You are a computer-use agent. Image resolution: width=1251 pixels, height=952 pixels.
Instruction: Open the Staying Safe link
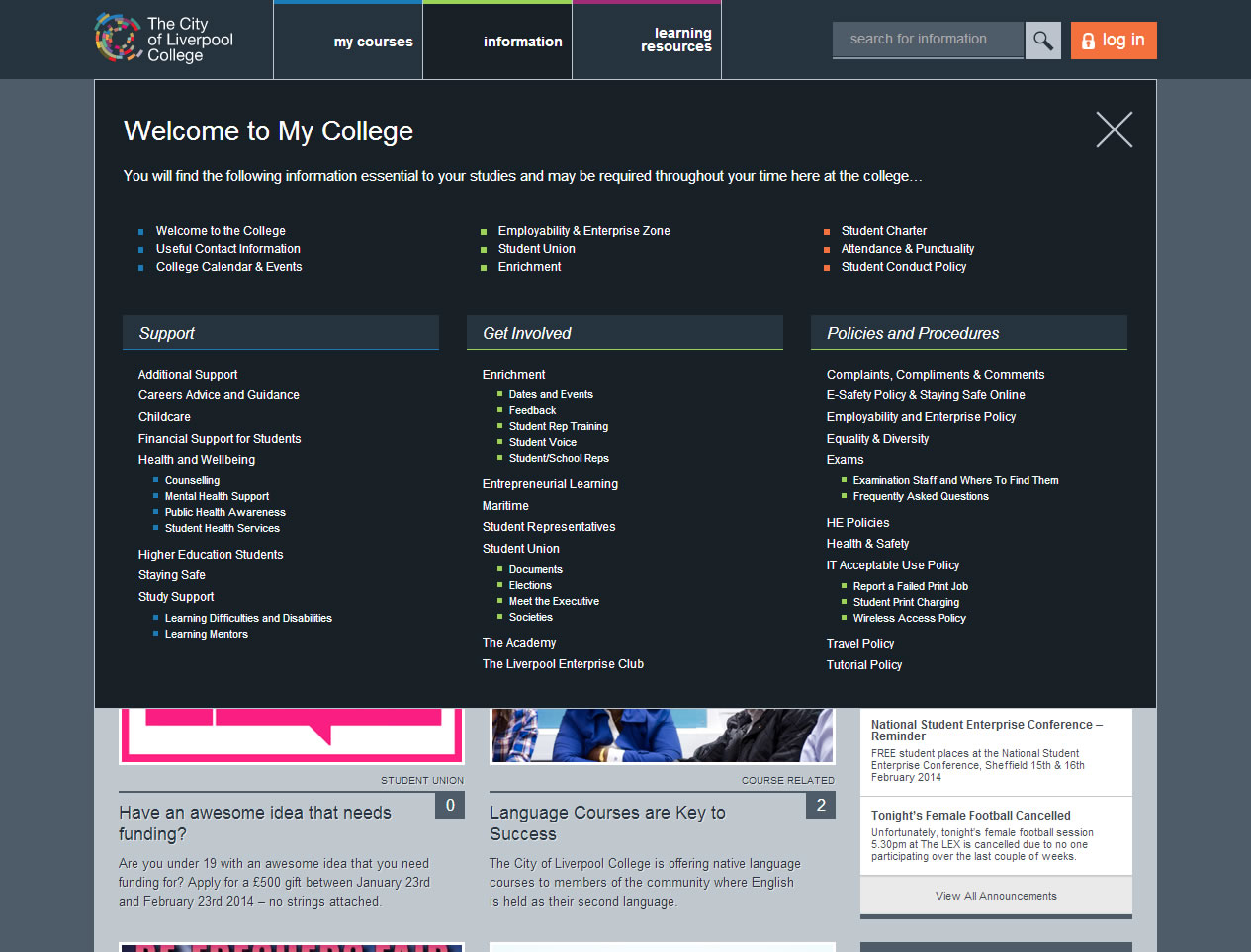(x=172, y=575)
